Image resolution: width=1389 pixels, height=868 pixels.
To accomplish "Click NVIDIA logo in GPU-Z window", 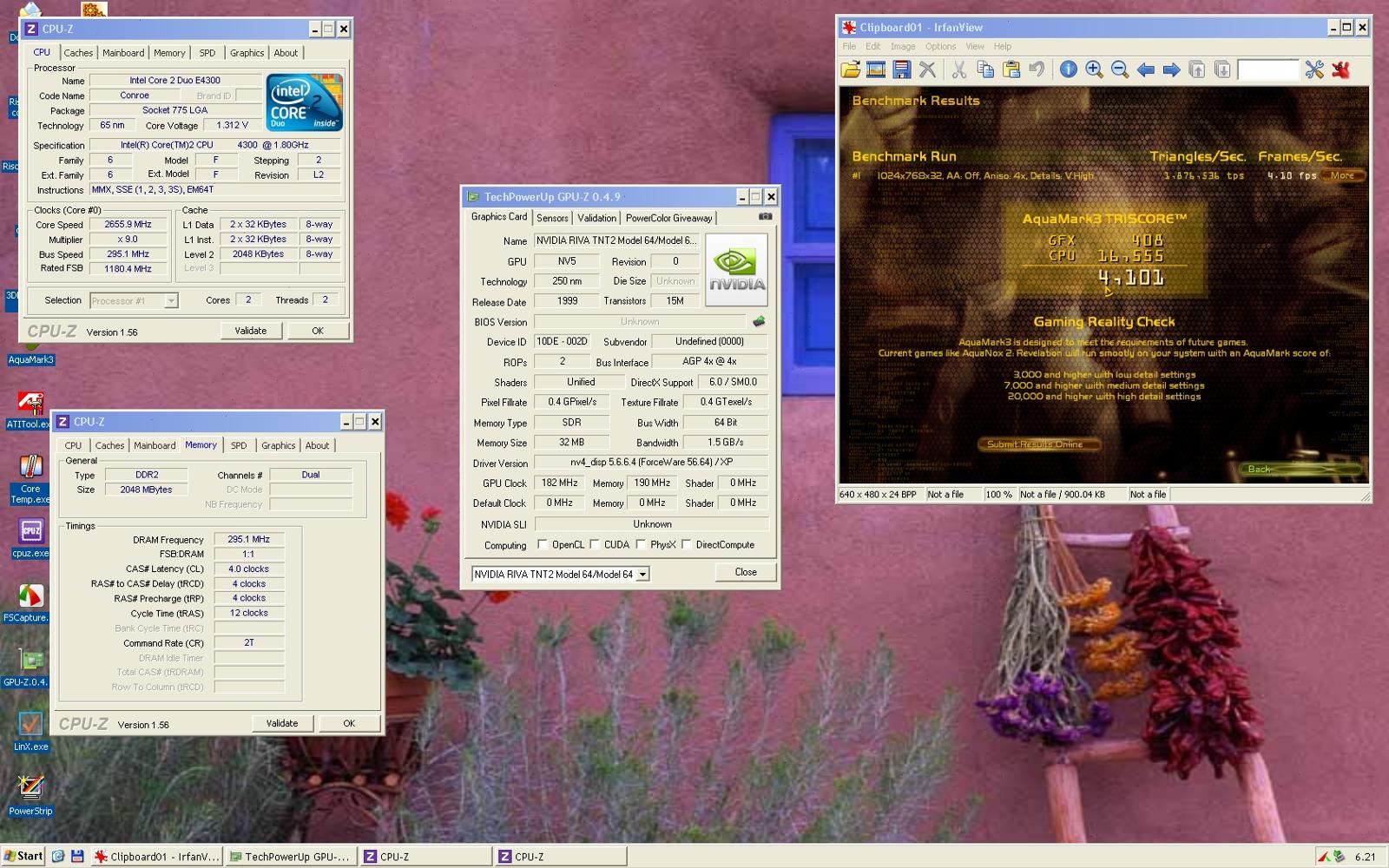I will (736, 269).
